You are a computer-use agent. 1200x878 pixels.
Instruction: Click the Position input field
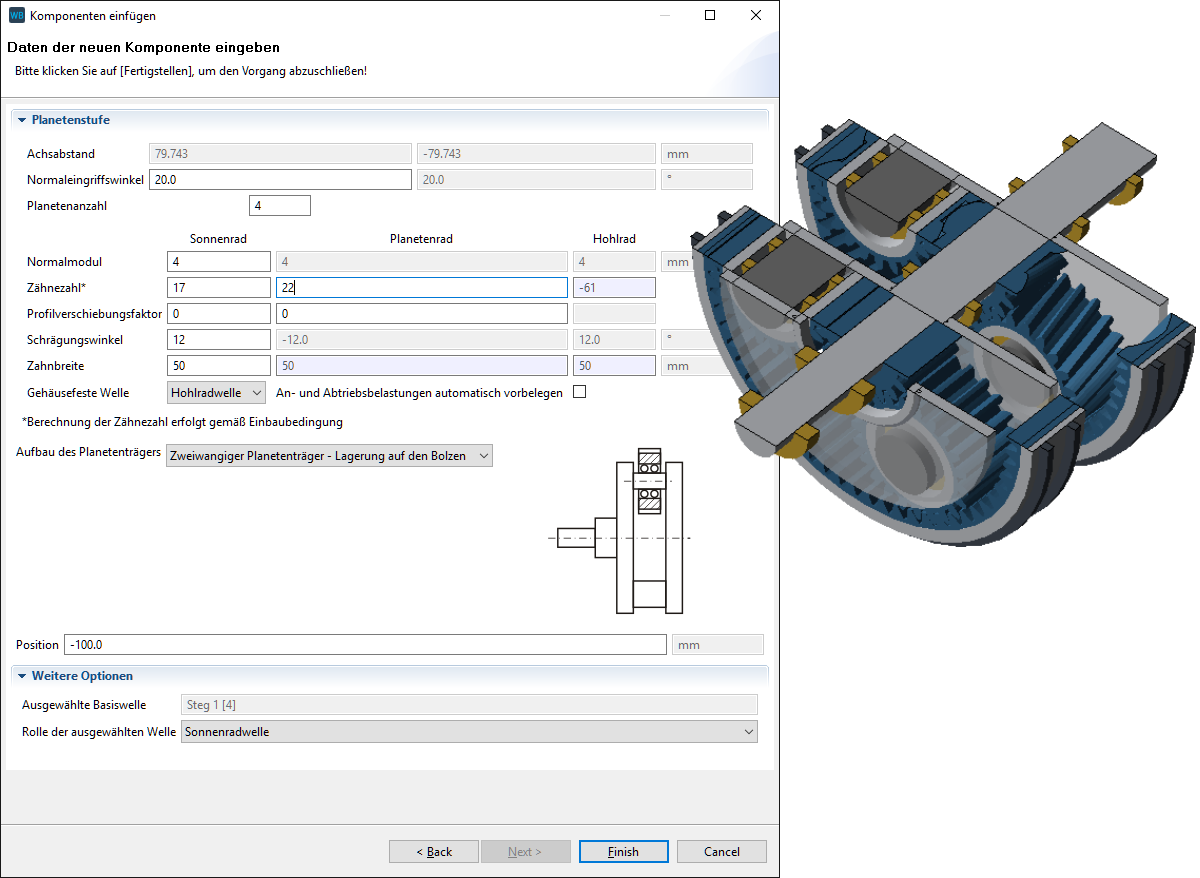pos(365,645)
